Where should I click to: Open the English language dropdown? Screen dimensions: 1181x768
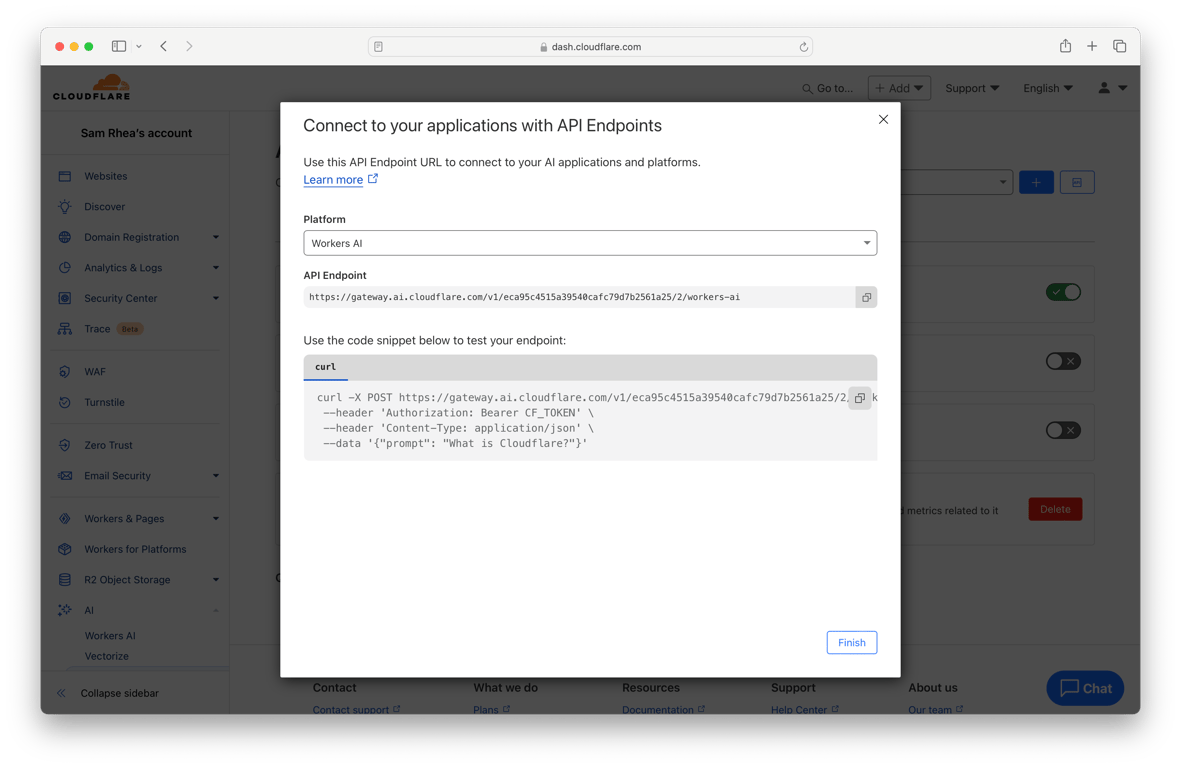pos(1047,88)
